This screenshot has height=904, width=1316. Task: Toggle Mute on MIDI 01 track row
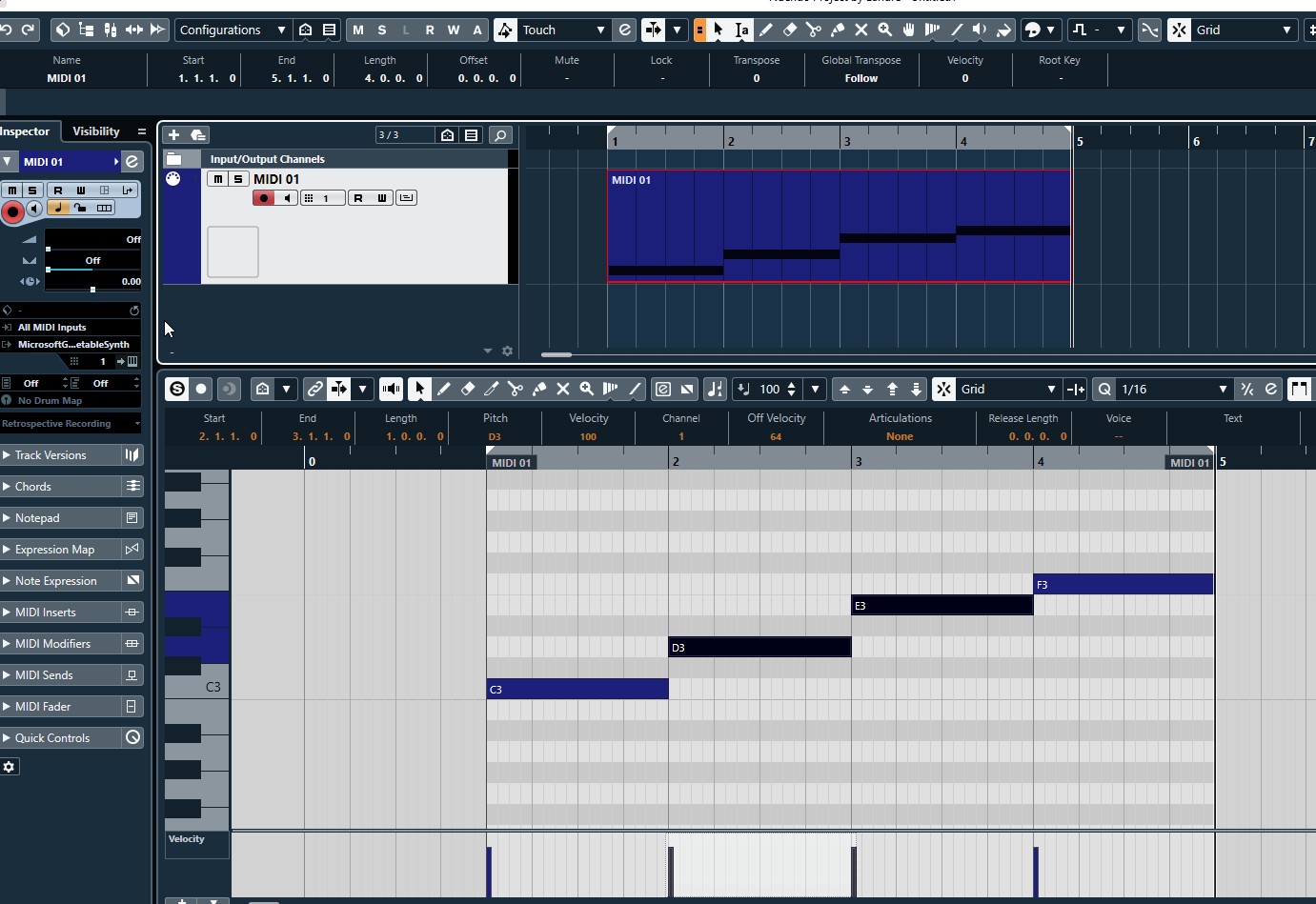point(218,179)
